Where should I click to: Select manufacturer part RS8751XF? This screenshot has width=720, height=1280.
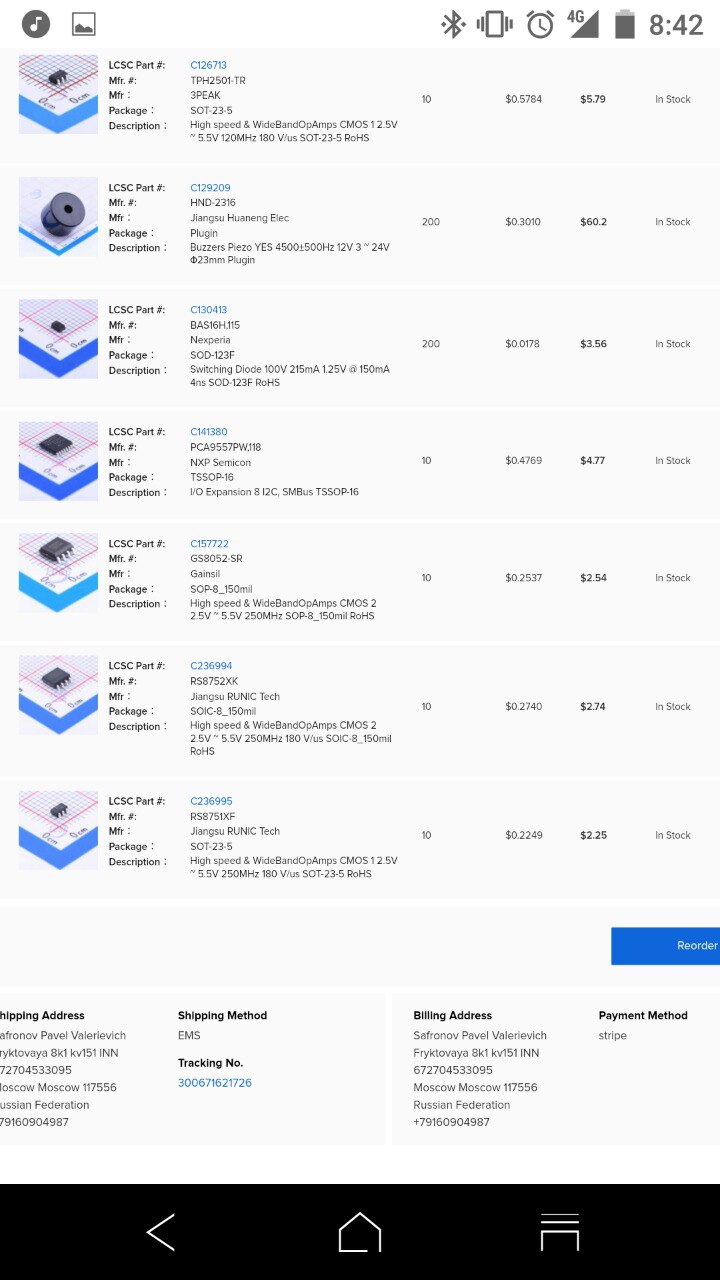pos(213,816)
